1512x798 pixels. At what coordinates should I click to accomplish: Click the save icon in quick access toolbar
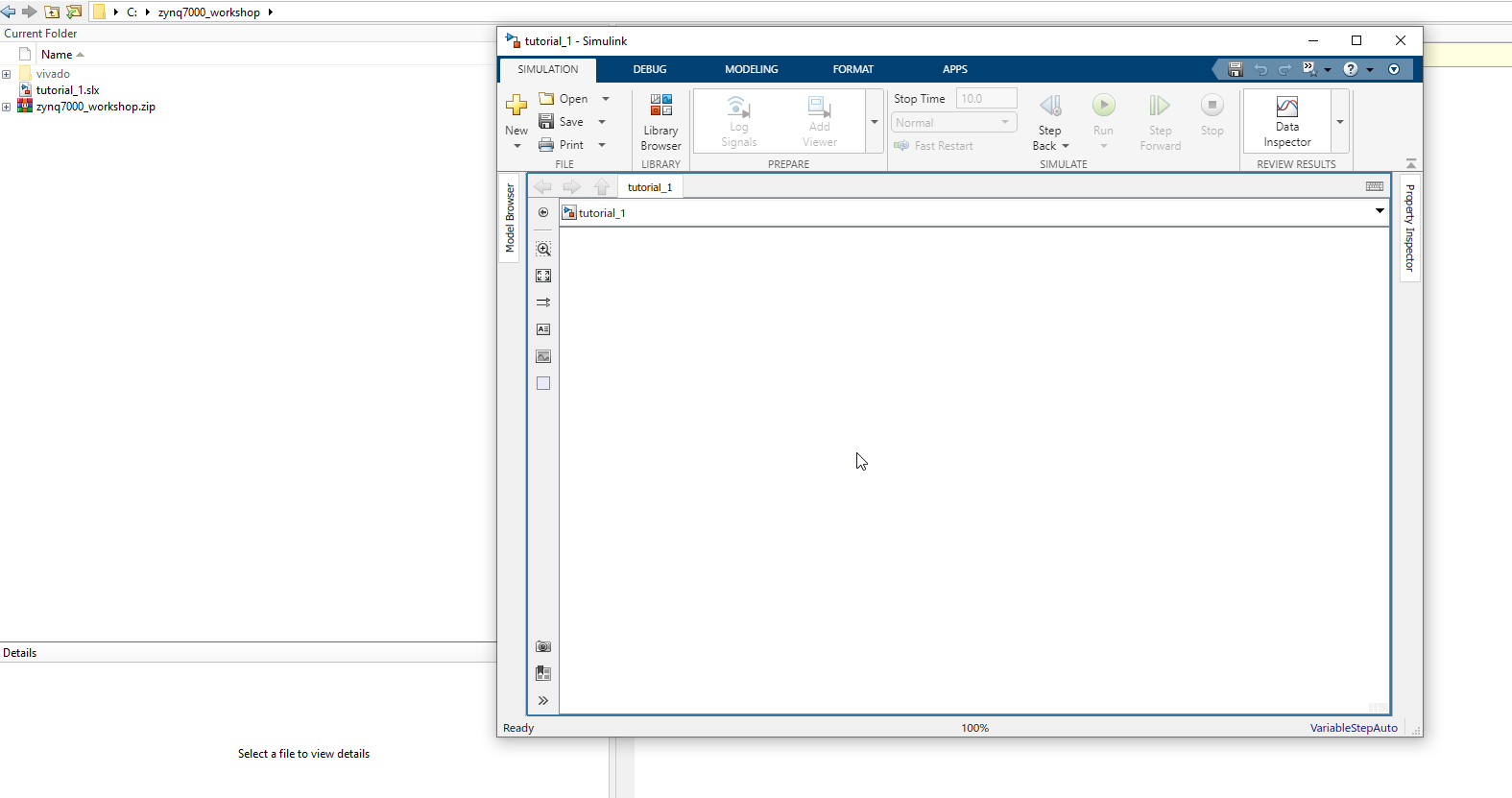click(1236, 69)
